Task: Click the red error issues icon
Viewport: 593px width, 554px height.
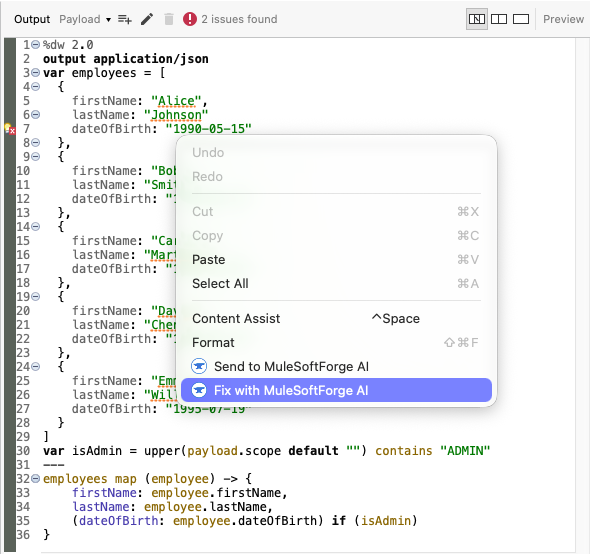Action: [x=190, y=19]
